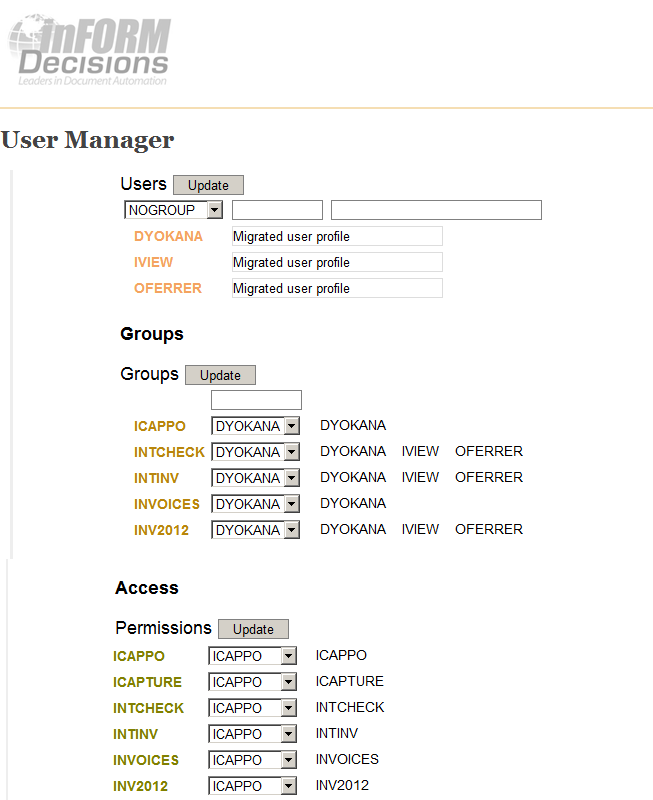This screenshot has height=800, width=653.
Task: Open the INVOICES permission dropdown
Action: click(x=253, y=760)
